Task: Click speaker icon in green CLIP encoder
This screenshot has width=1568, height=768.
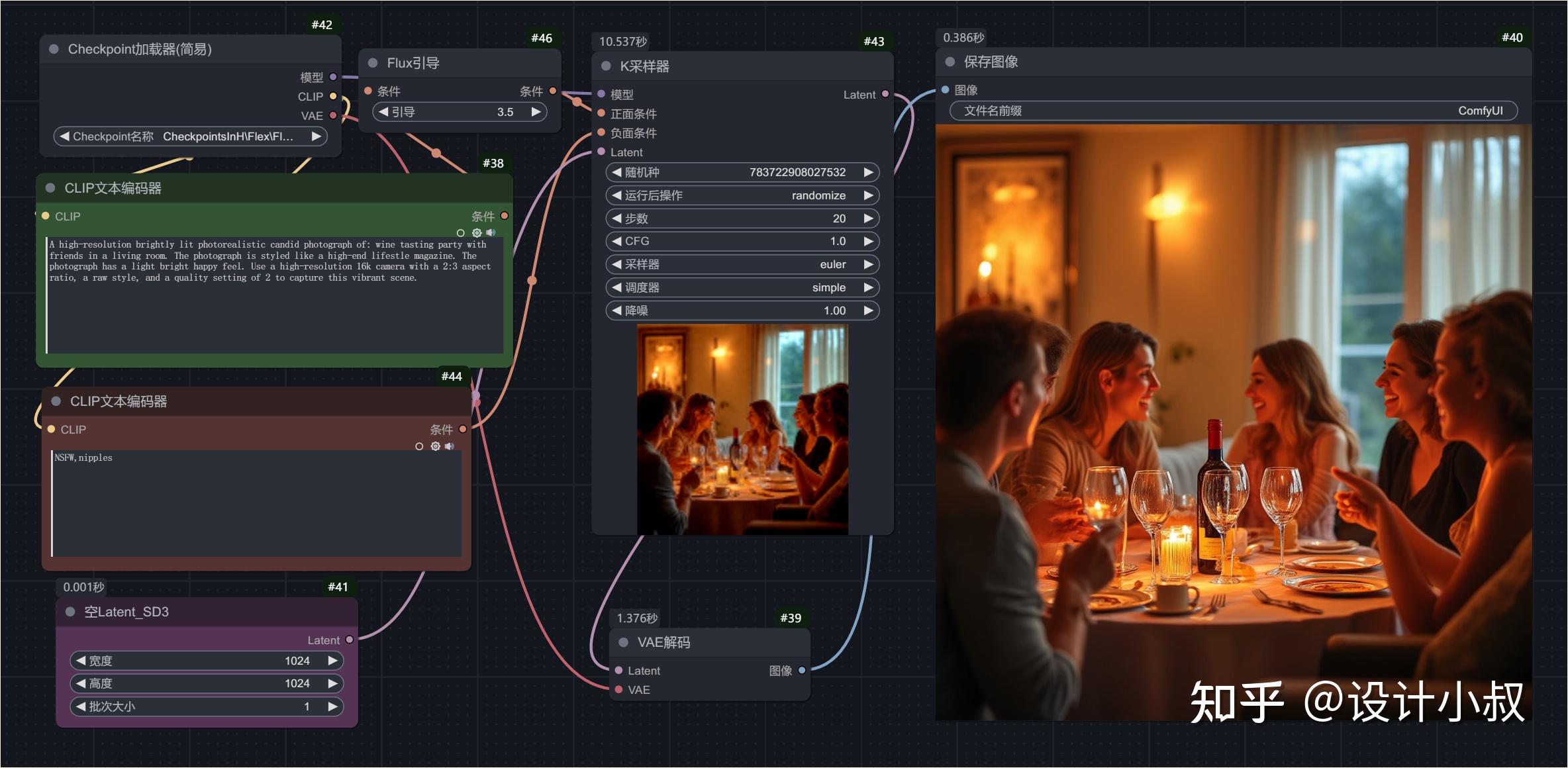Action: point(491,232)
